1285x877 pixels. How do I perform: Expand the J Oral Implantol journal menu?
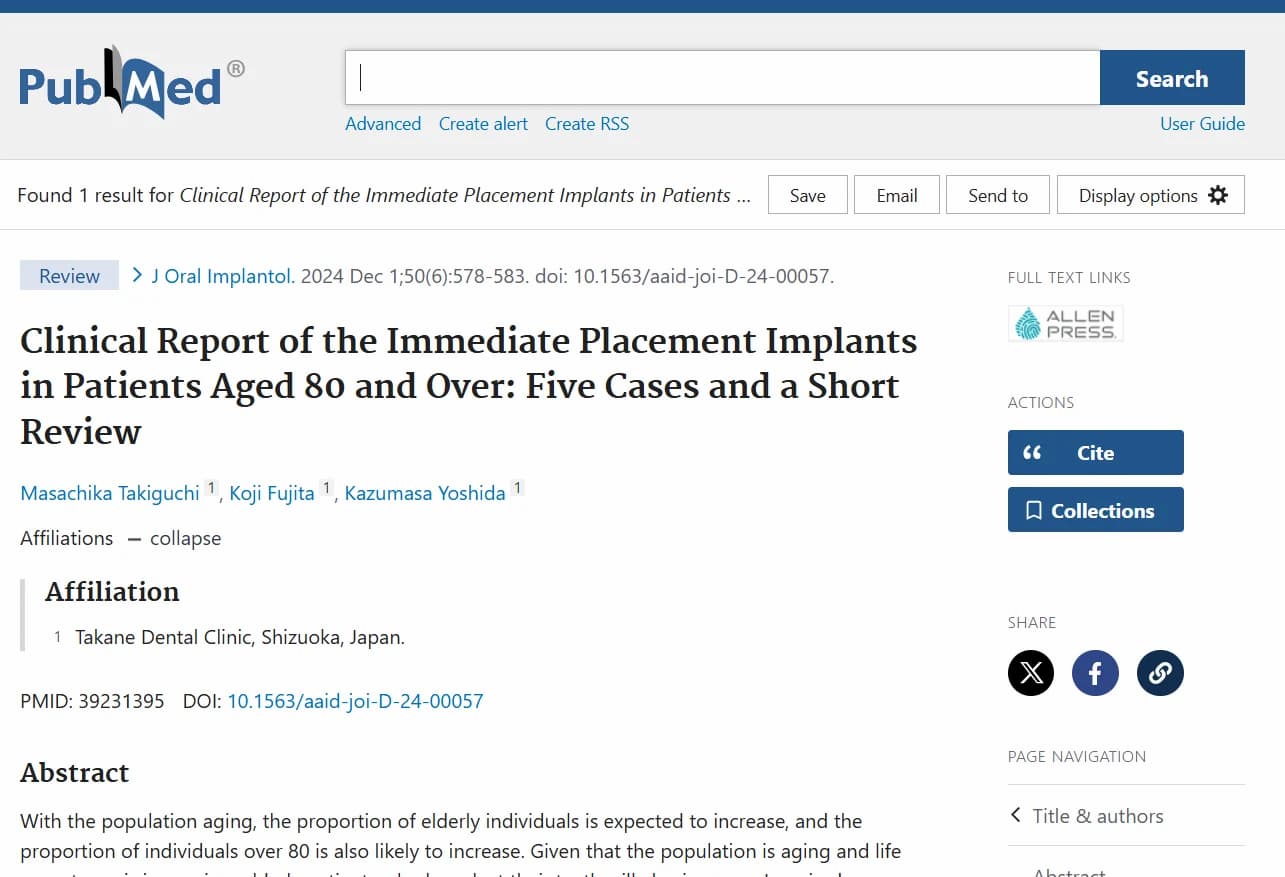coord(222,276)
